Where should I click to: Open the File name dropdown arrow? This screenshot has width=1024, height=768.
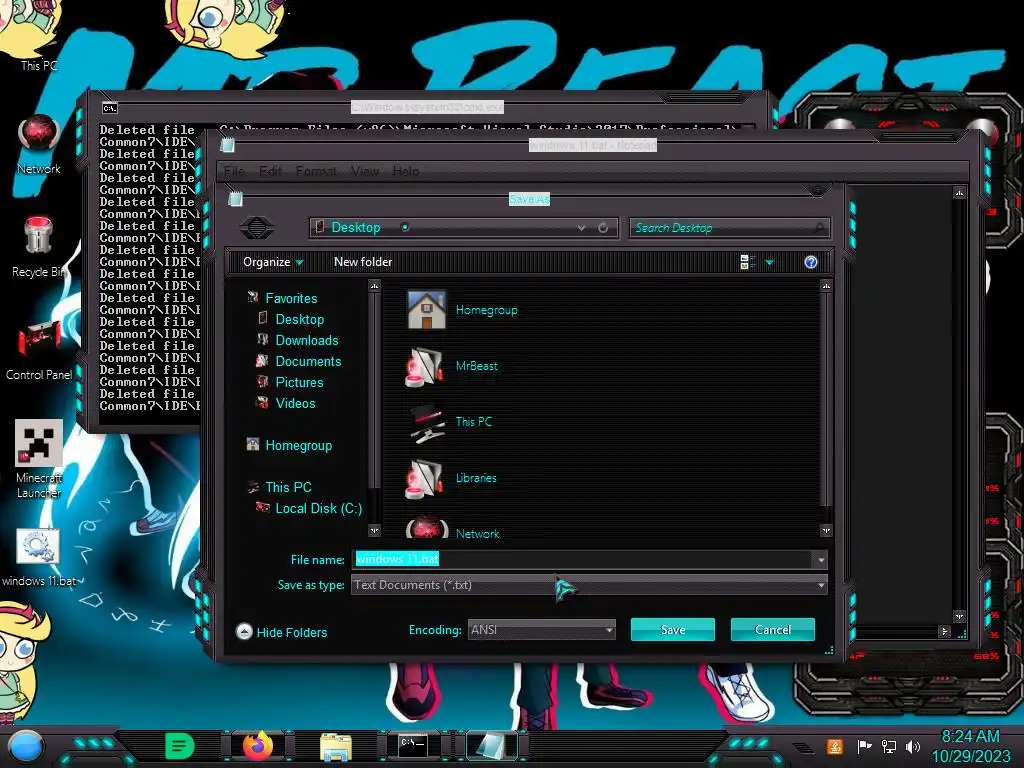820,560
